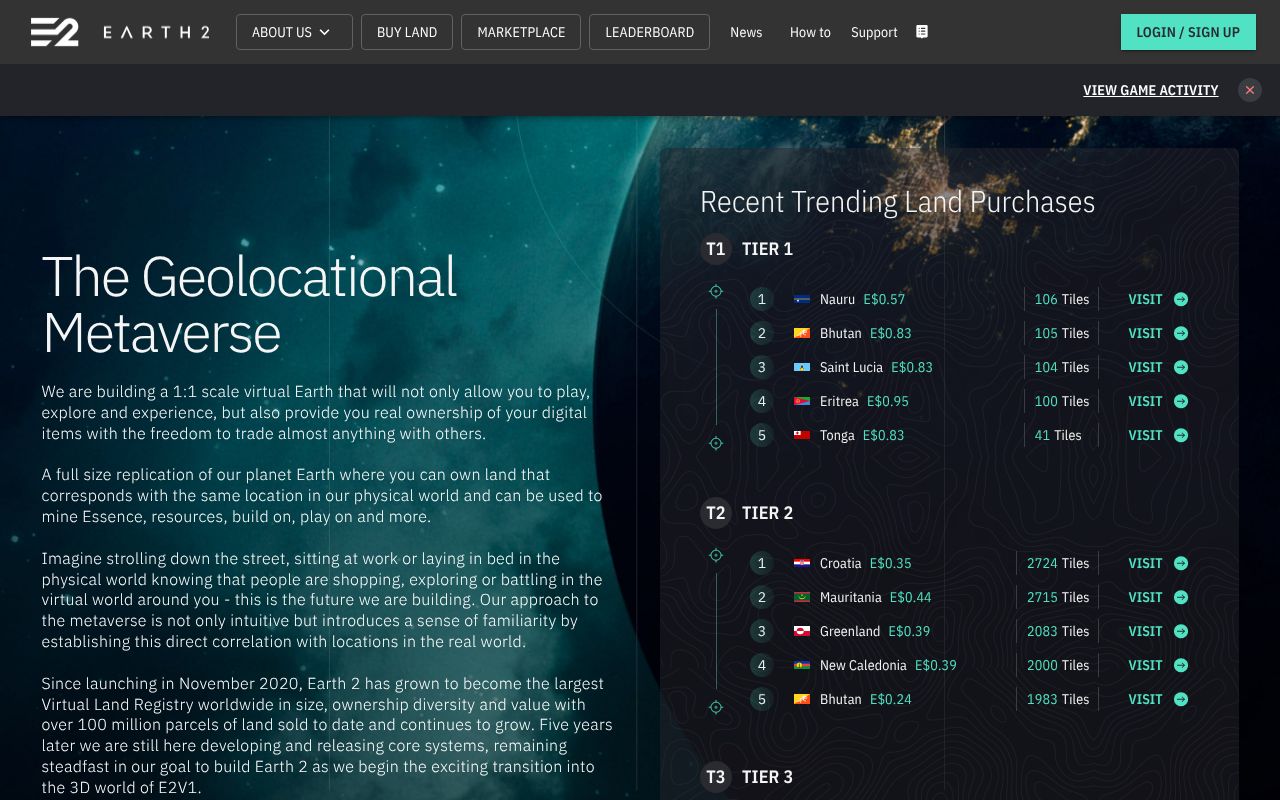1280x800 pixels.
Task: Click the arrow icon beside Nauru's Visit
Action: click(1181, 299)
